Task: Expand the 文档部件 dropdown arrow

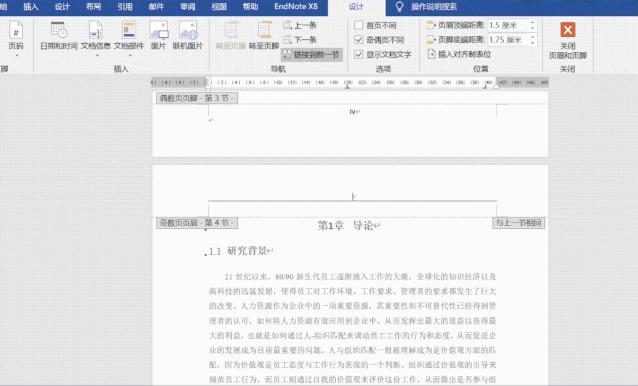Action: [130, 55]
